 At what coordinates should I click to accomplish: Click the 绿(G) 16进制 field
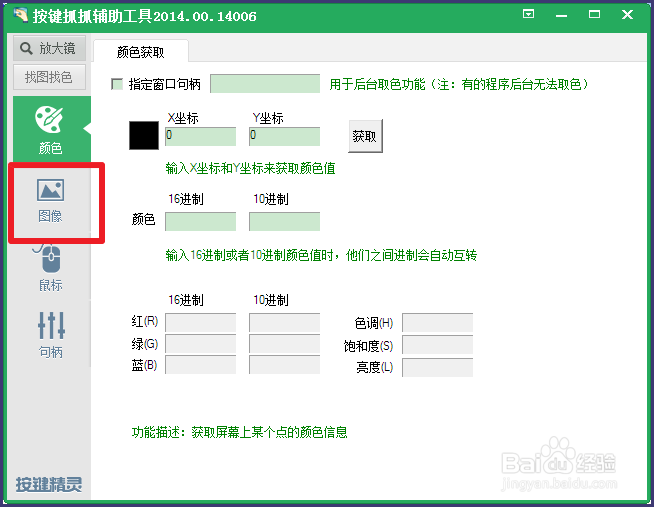201,344
